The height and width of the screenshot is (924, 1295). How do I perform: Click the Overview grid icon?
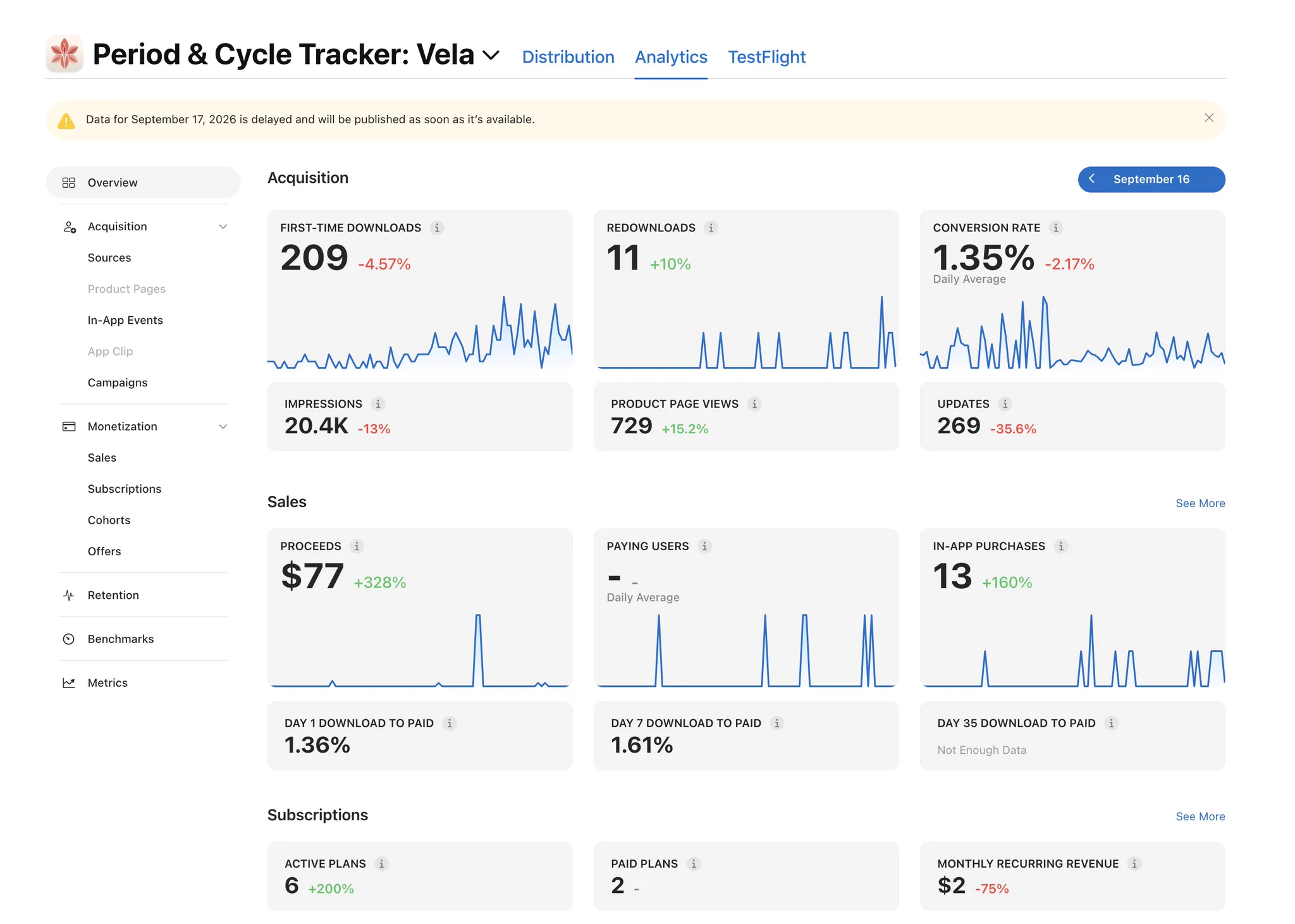(x=69, y=183)
